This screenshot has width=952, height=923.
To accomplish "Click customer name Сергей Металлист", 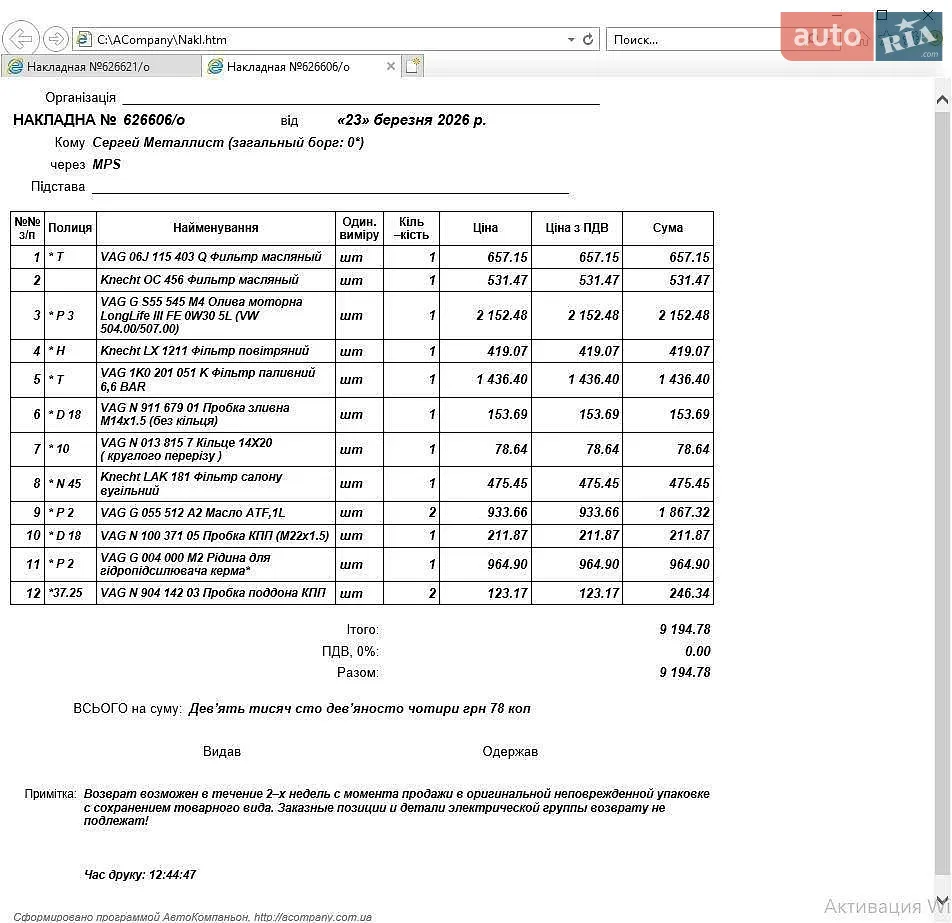I will coord(158,142).
